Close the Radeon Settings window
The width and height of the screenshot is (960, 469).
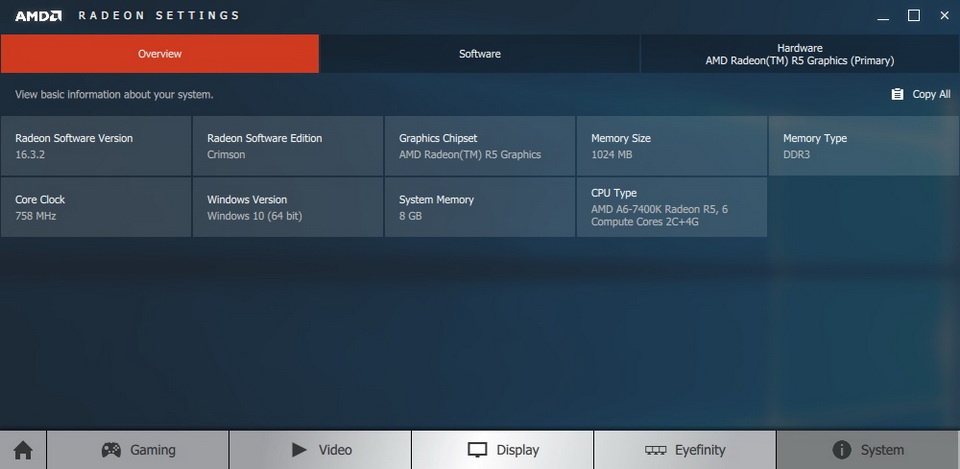tap(945, 16)
